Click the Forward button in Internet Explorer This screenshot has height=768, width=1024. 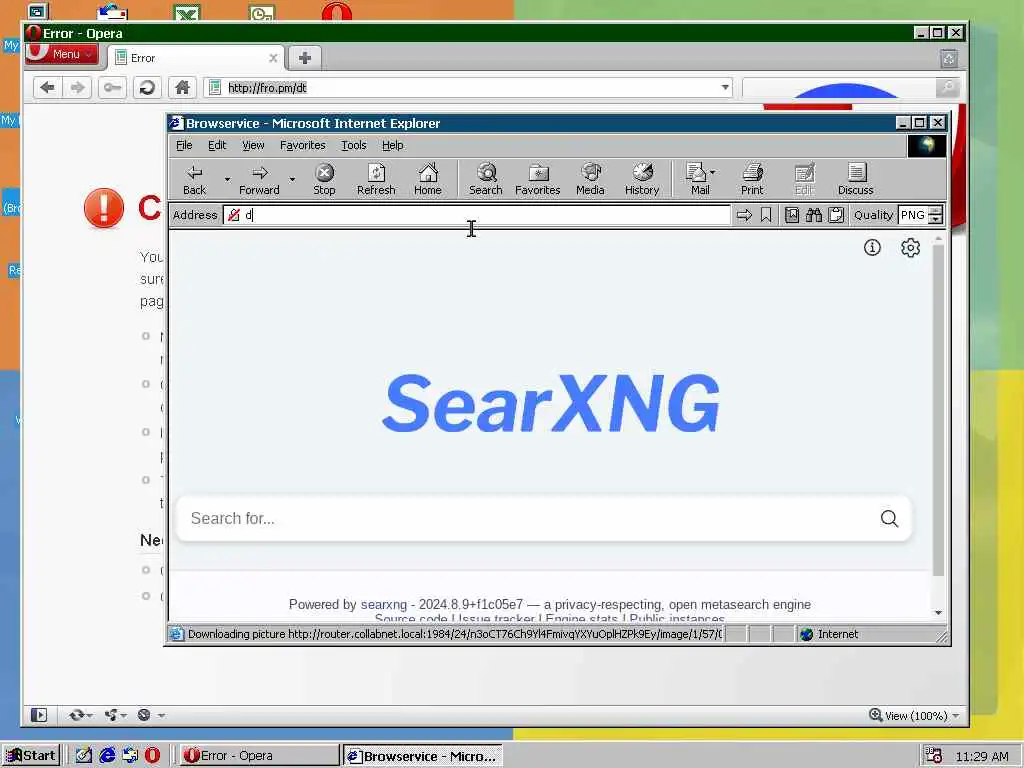click(259, 180)
